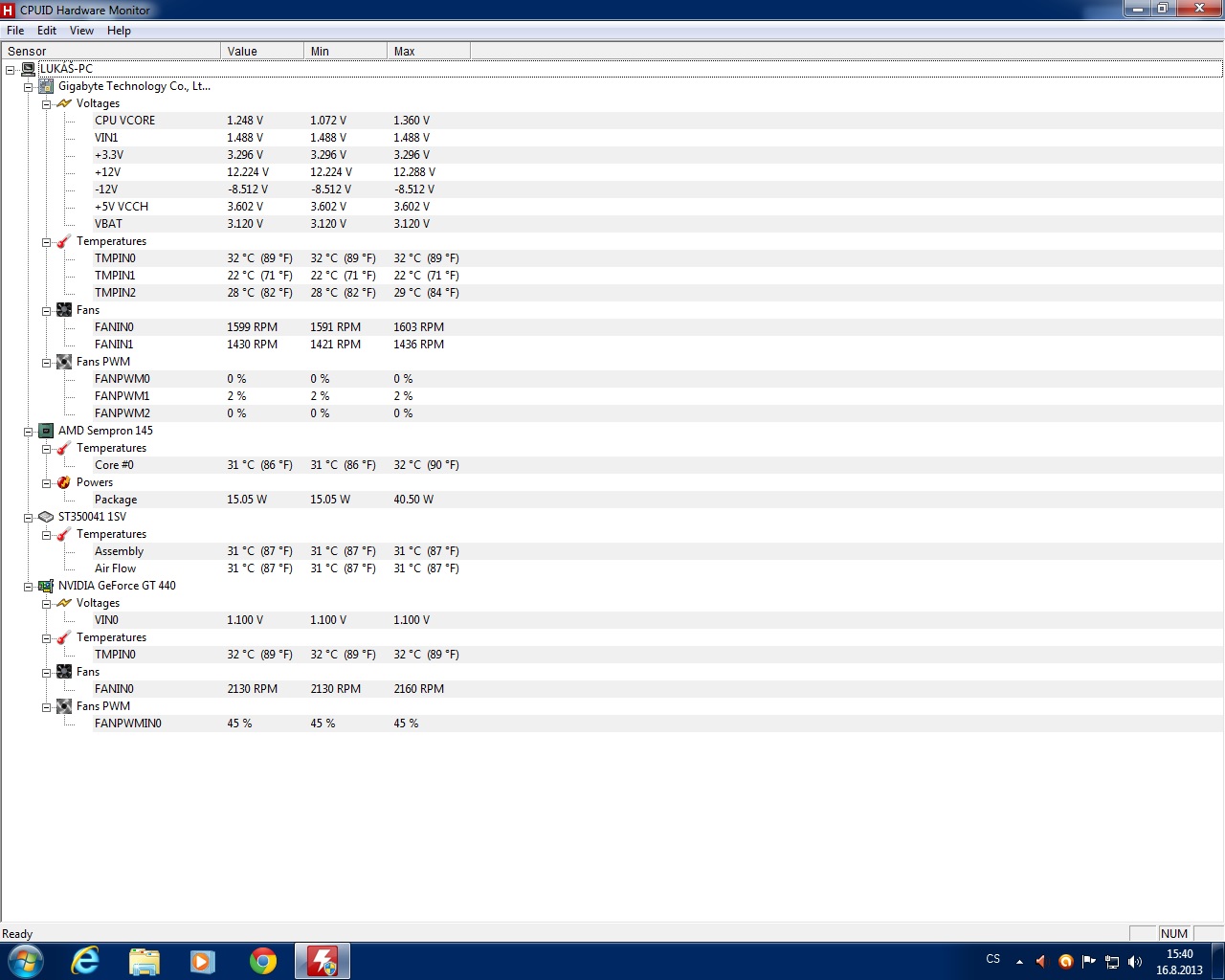1225x980 pixels.
Task: Click the 40.50 W max value
Action: click(x=413, y=500)
